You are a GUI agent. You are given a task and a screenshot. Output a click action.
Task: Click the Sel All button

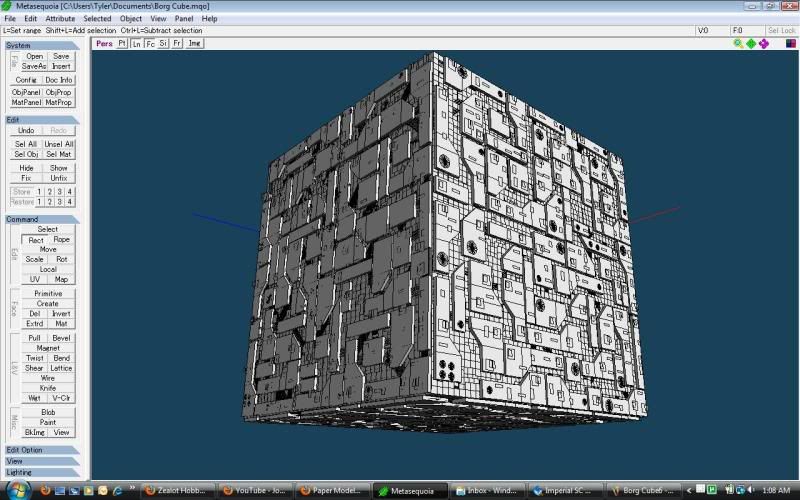[26, 144]
